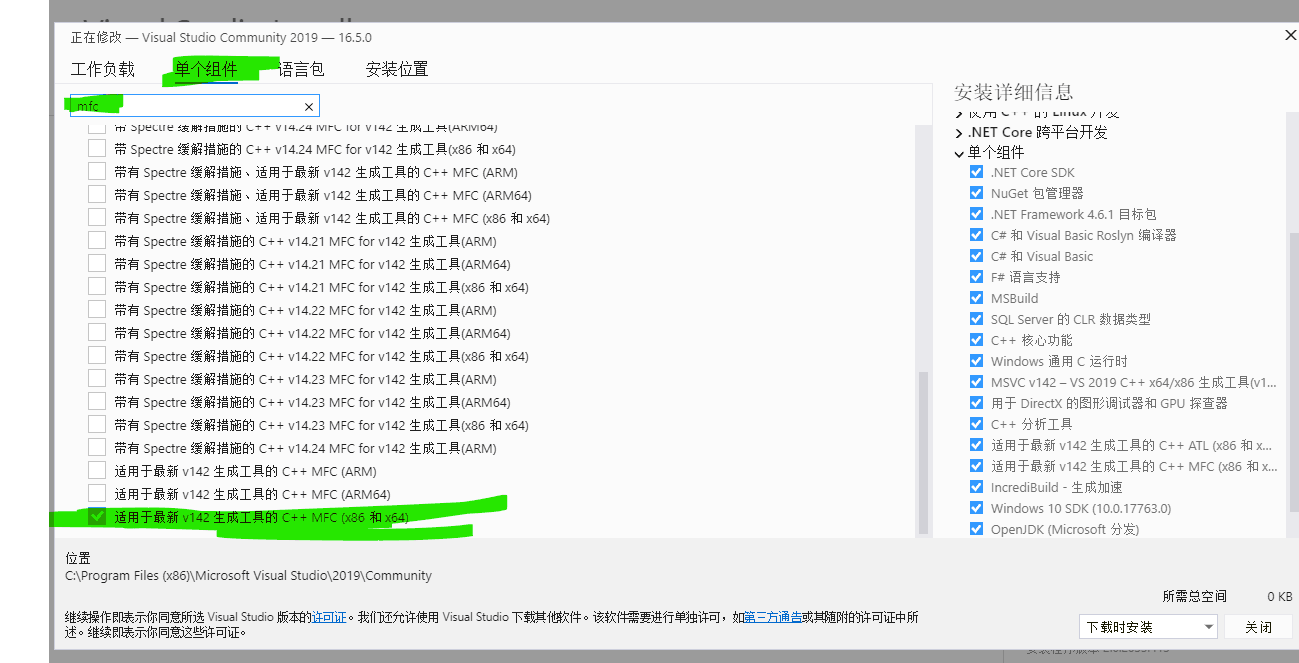
Task: Expand the .NET Core 跨平台开发 details section
Action: 959,133
